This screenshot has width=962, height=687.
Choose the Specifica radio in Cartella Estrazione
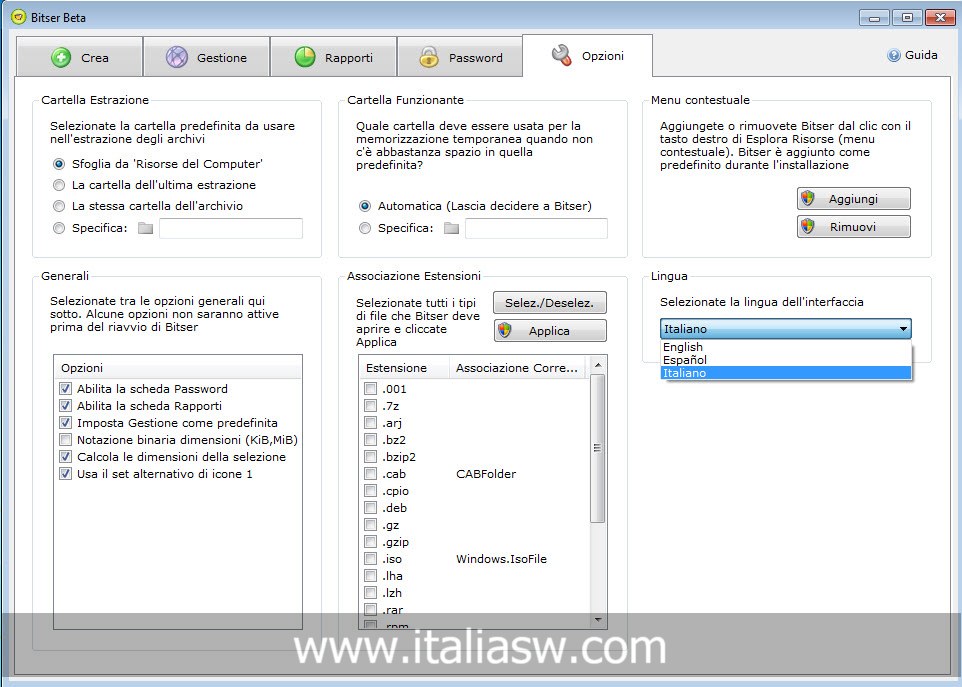click(x=59, y=228)
